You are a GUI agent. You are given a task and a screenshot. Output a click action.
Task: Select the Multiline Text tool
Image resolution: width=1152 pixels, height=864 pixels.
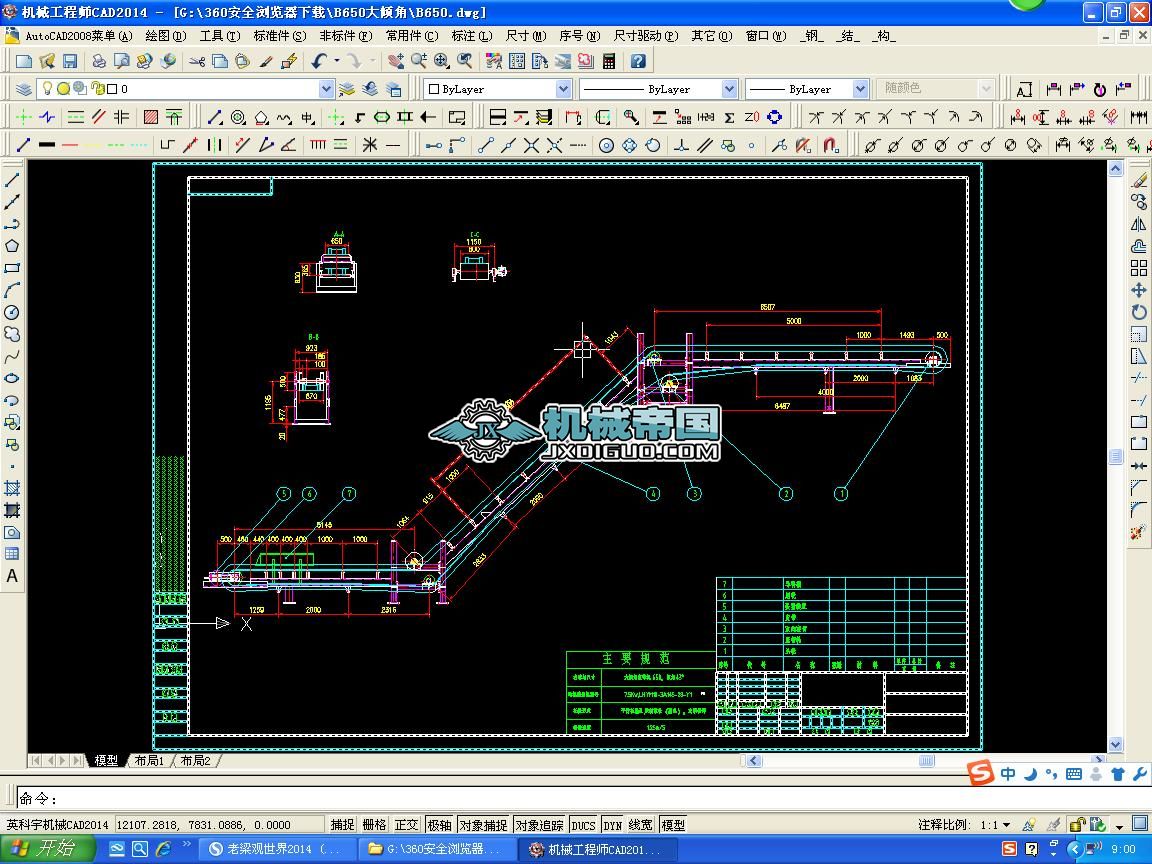12,576
